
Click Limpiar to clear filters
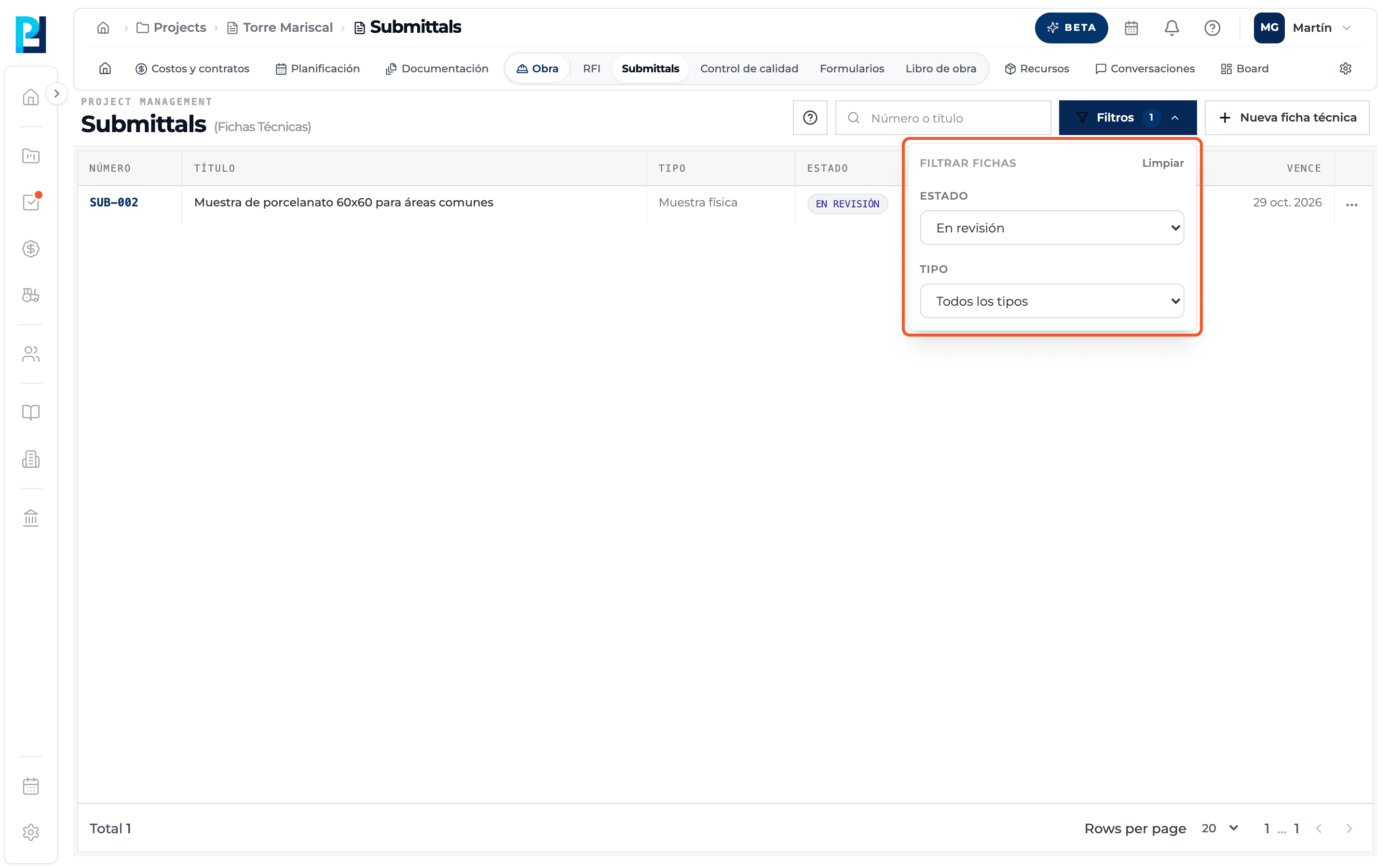pyautogui.click(x=1162, y=163)
